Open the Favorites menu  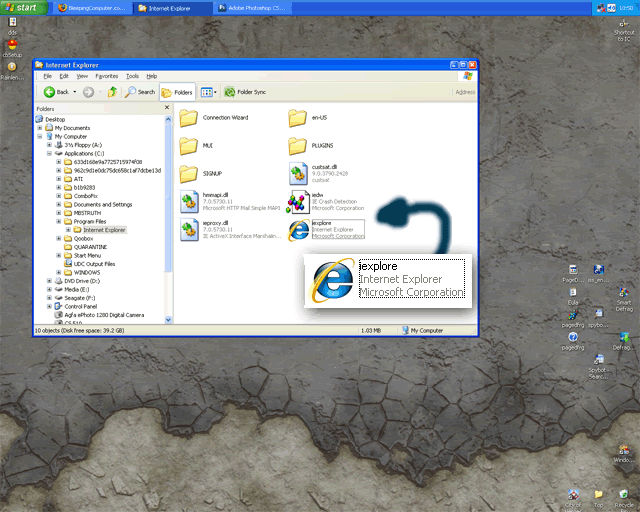point(107,76)
